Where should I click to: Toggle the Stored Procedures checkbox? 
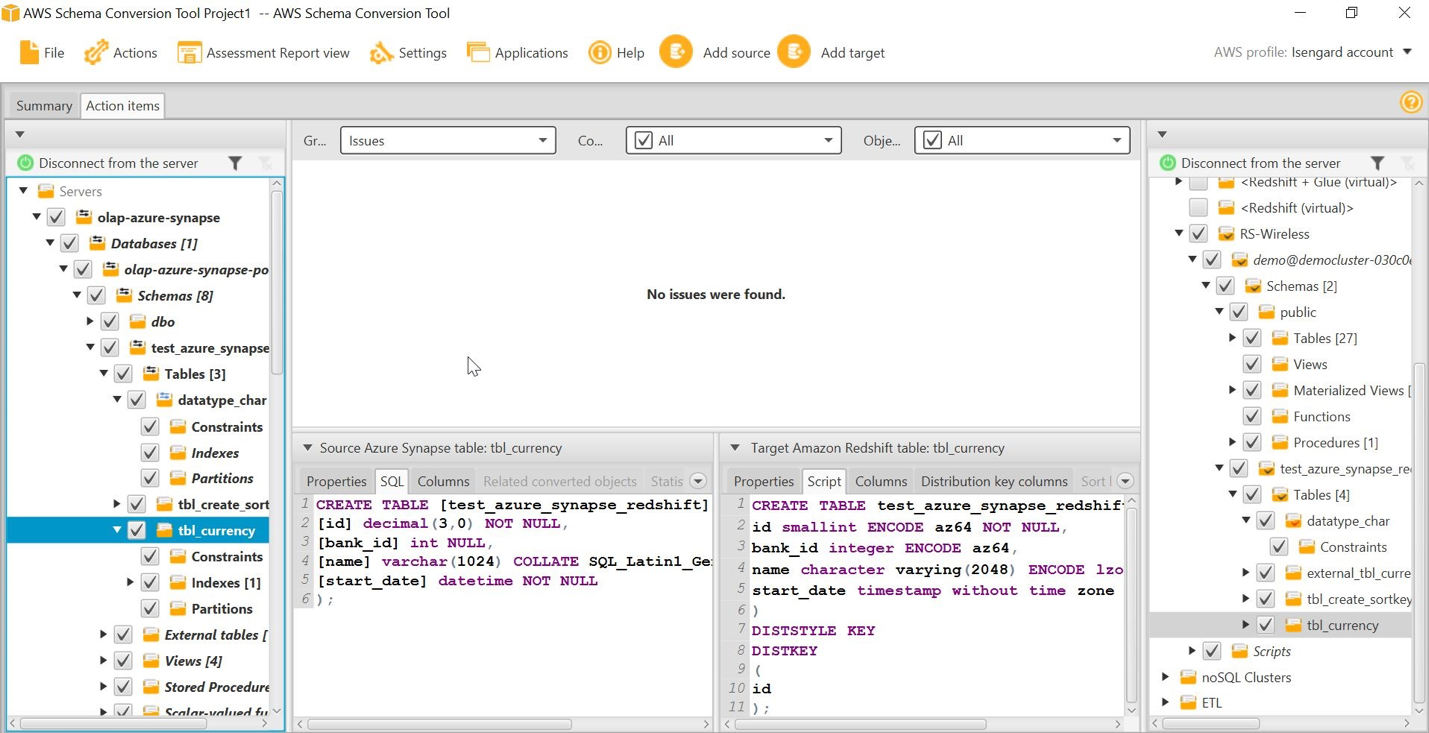point(123,687)
